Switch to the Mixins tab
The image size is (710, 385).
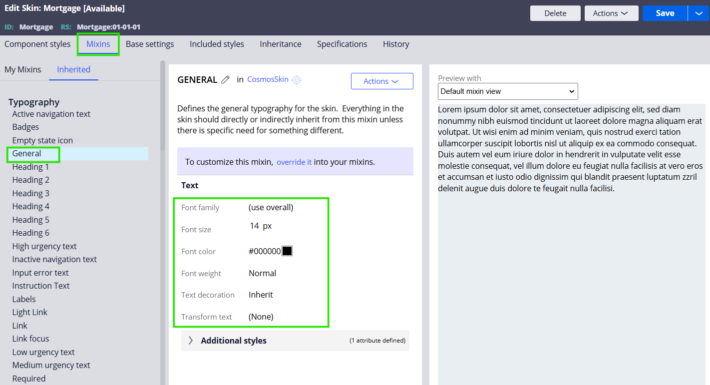98,44
